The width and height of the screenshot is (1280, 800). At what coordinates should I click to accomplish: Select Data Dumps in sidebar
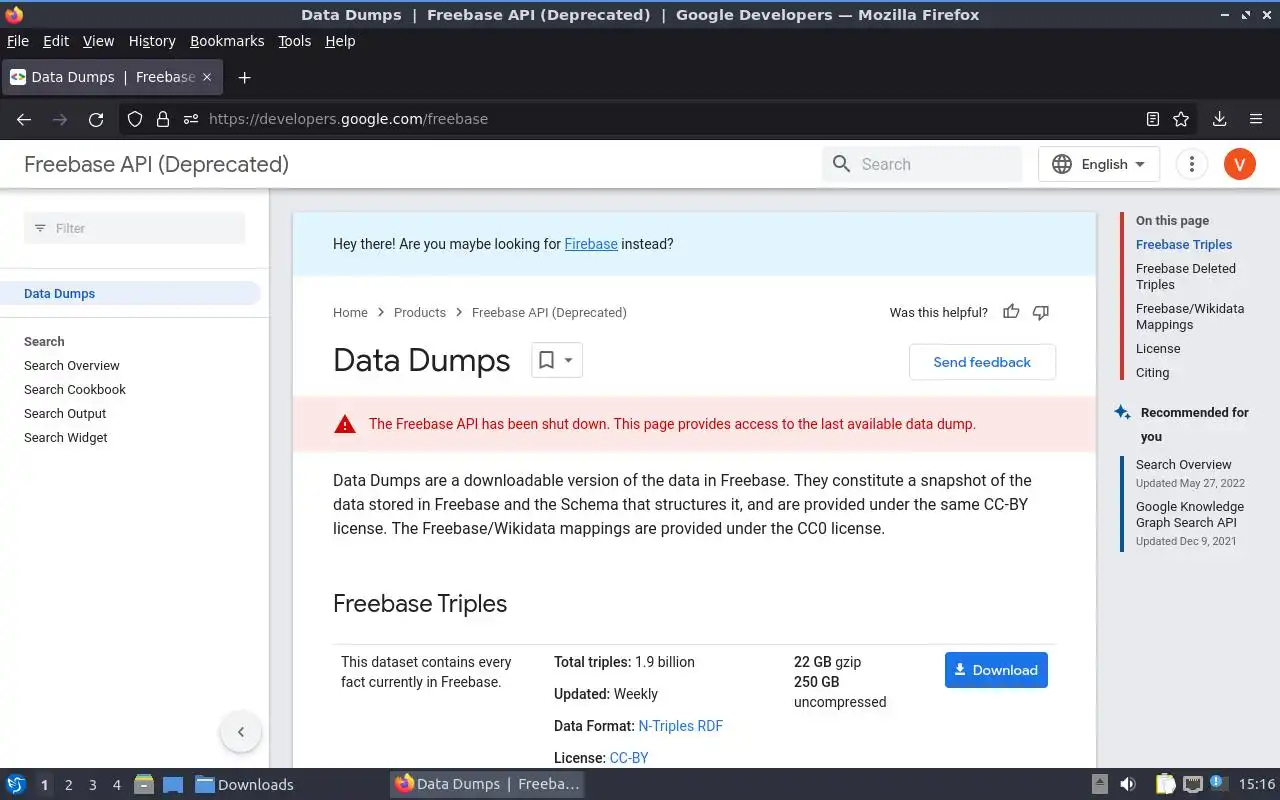tap(130, 293)
